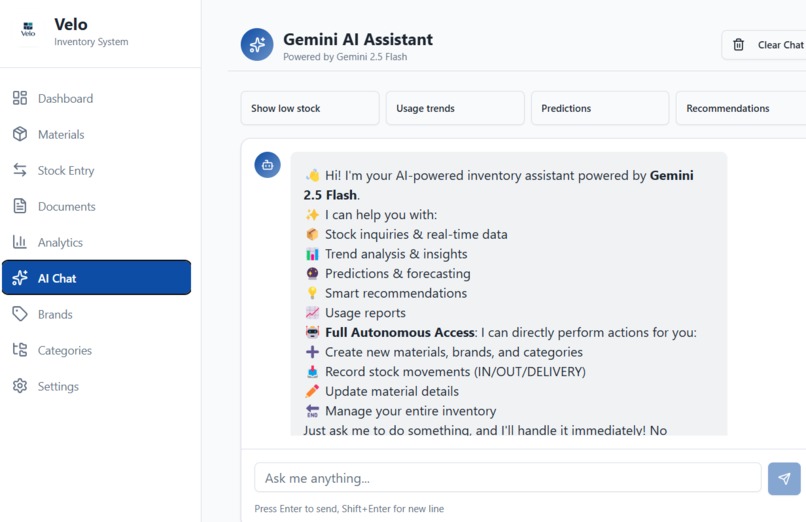Screen dimensions: 806x522
Task: Select the Predictions quick prompt
Action: [600, 108]
